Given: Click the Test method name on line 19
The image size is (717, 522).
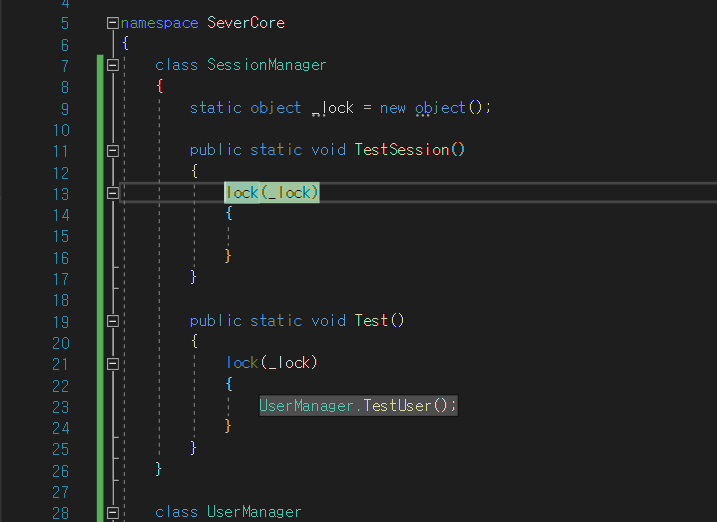Looking at the screenshot, I should click(x=371, y=320).
